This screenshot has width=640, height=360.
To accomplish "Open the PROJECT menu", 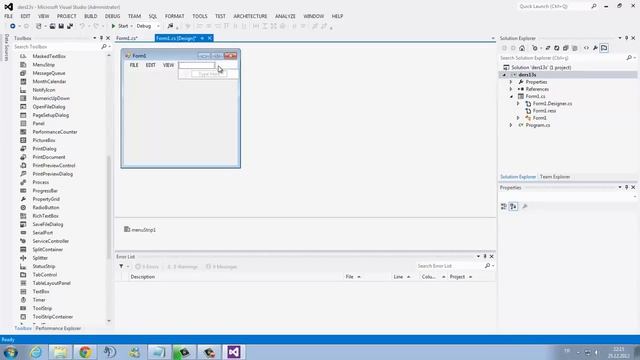I will click(67, 16).
